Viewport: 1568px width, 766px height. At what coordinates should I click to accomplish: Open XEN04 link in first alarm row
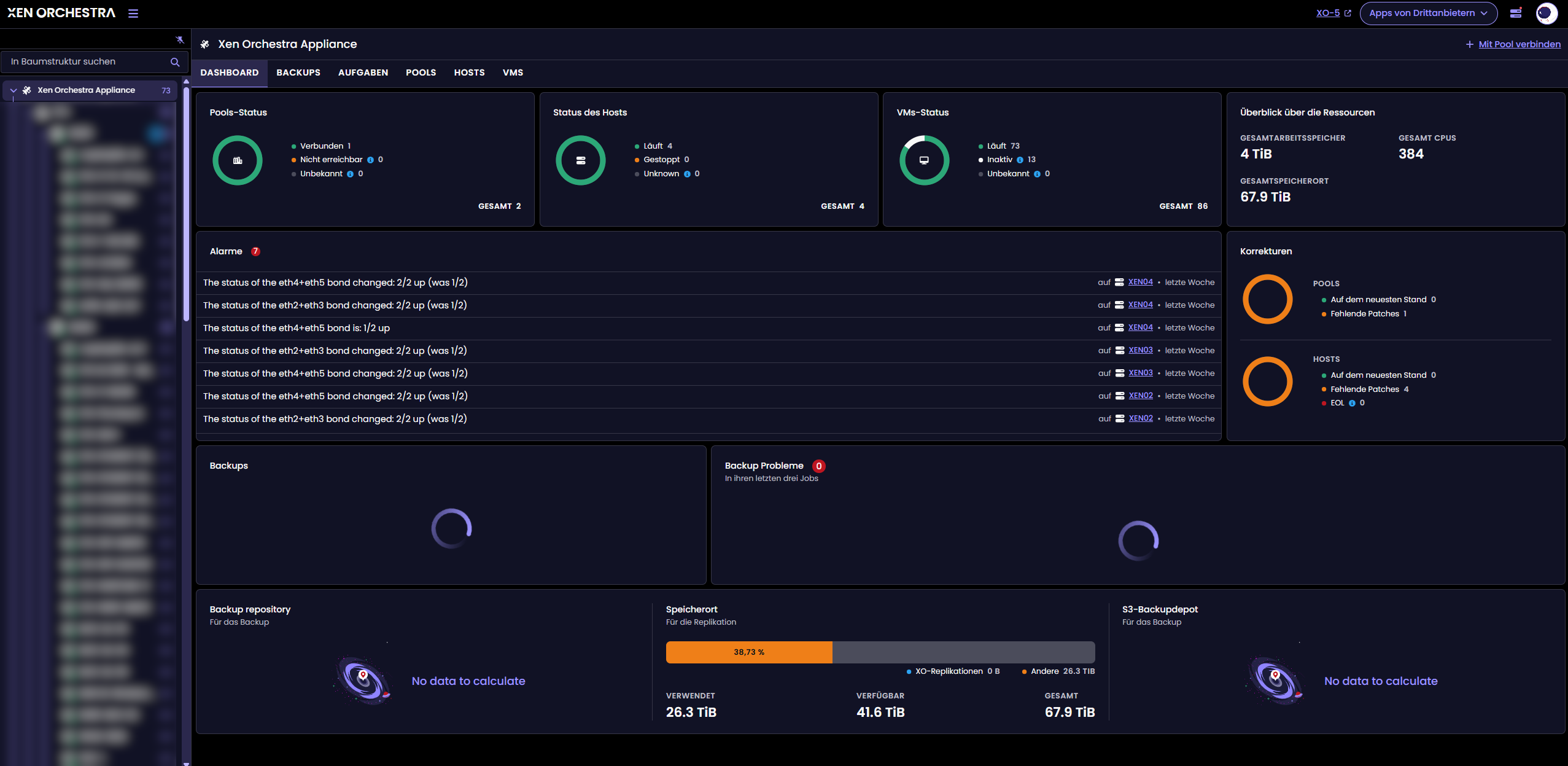pyautogui.click(x=1140, y=282)
